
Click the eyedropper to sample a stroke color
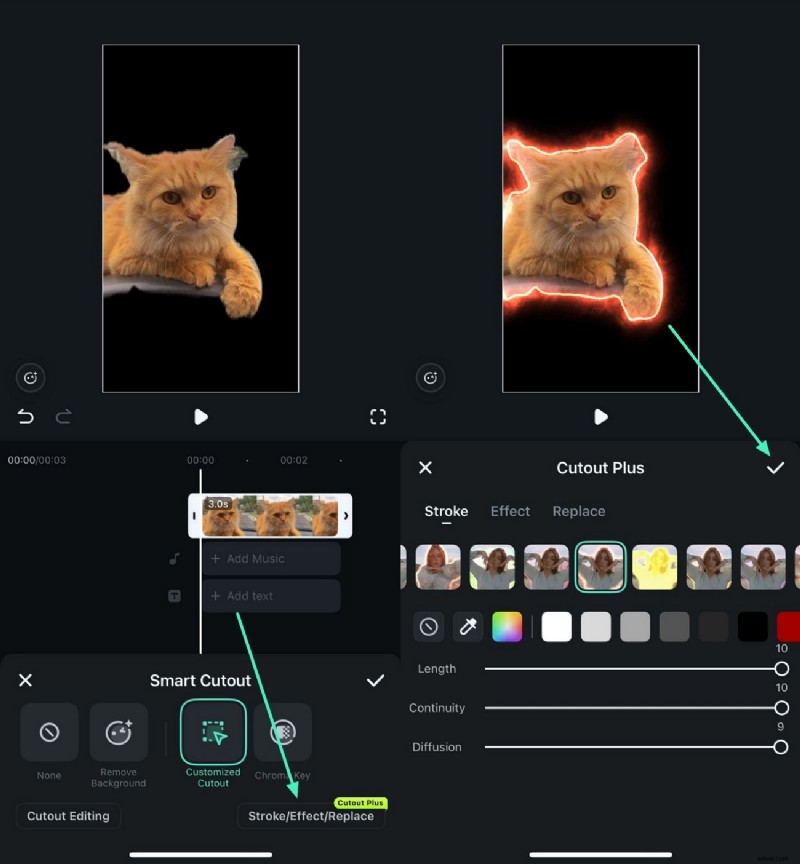(467, 626)
